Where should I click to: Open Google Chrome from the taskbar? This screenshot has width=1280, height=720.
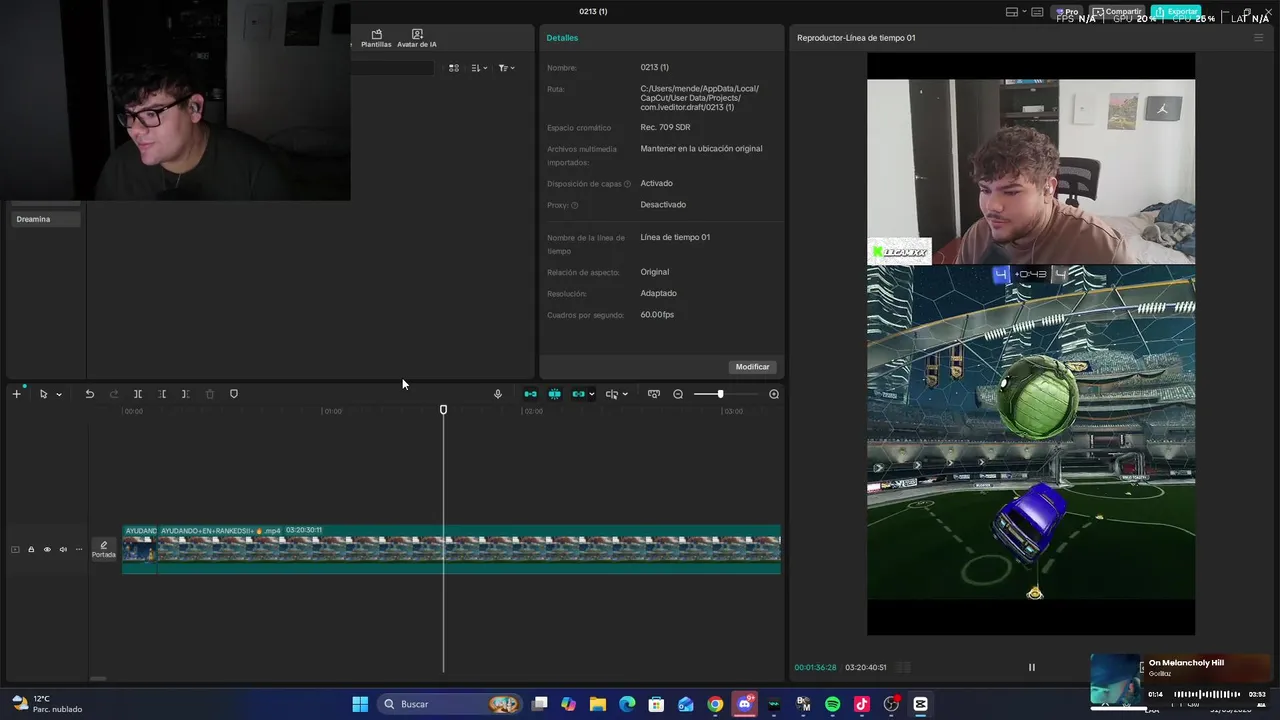pos(715,704)
